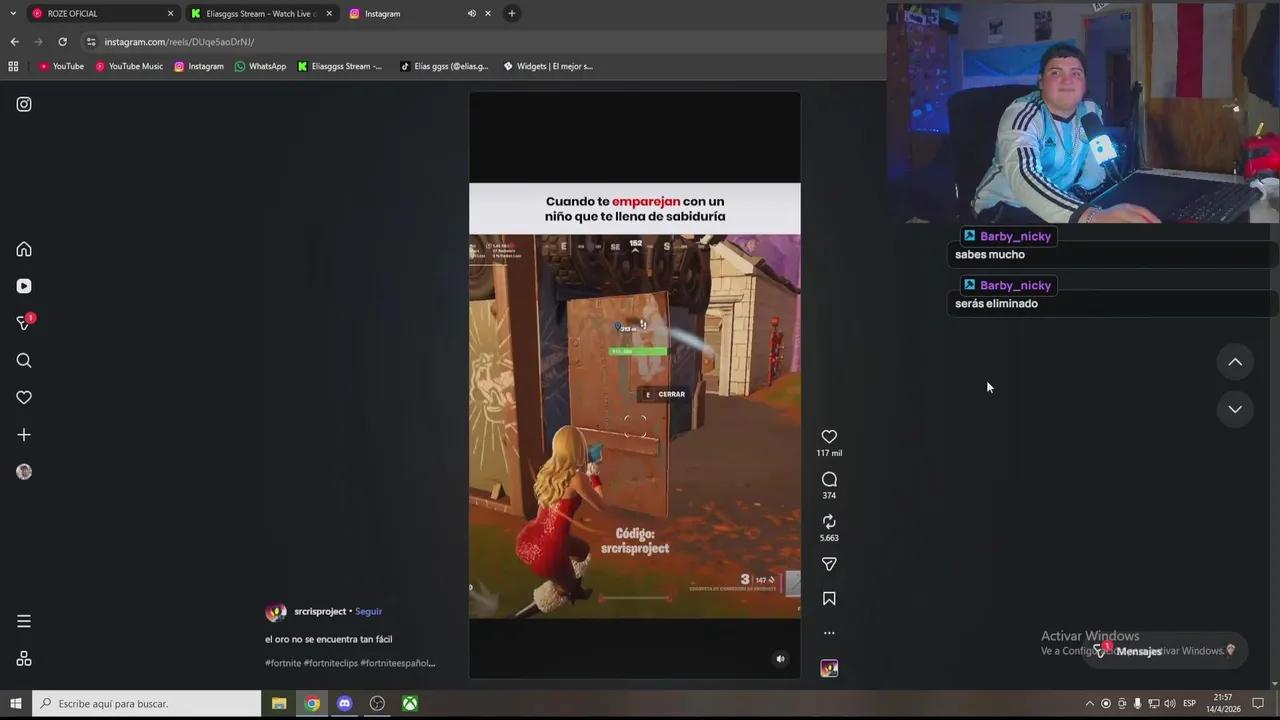Open a new browser tab
The image size is (1280, 720).
tap(511, 13)
